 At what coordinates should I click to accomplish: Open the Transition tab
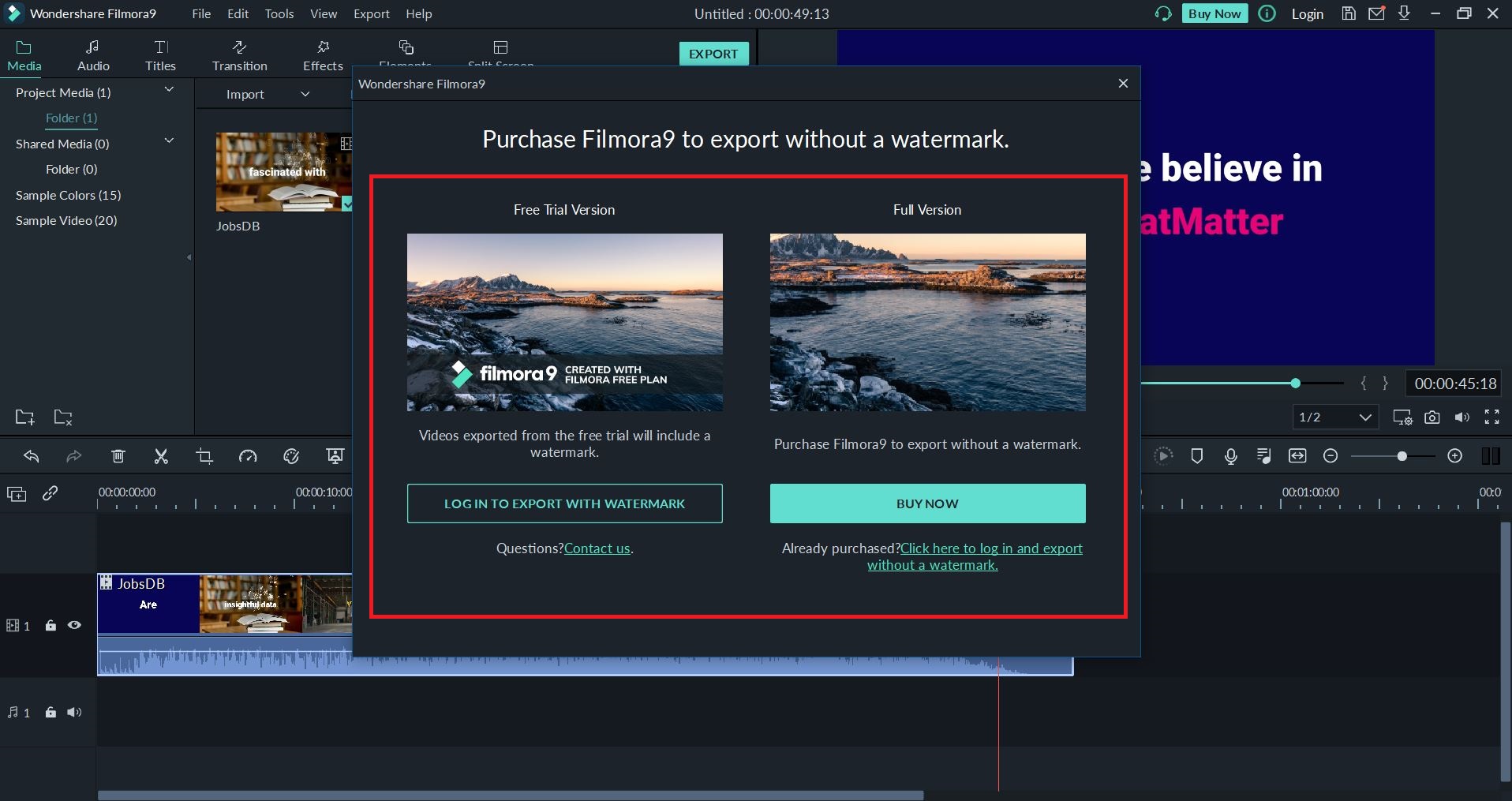tap(239, 56)
